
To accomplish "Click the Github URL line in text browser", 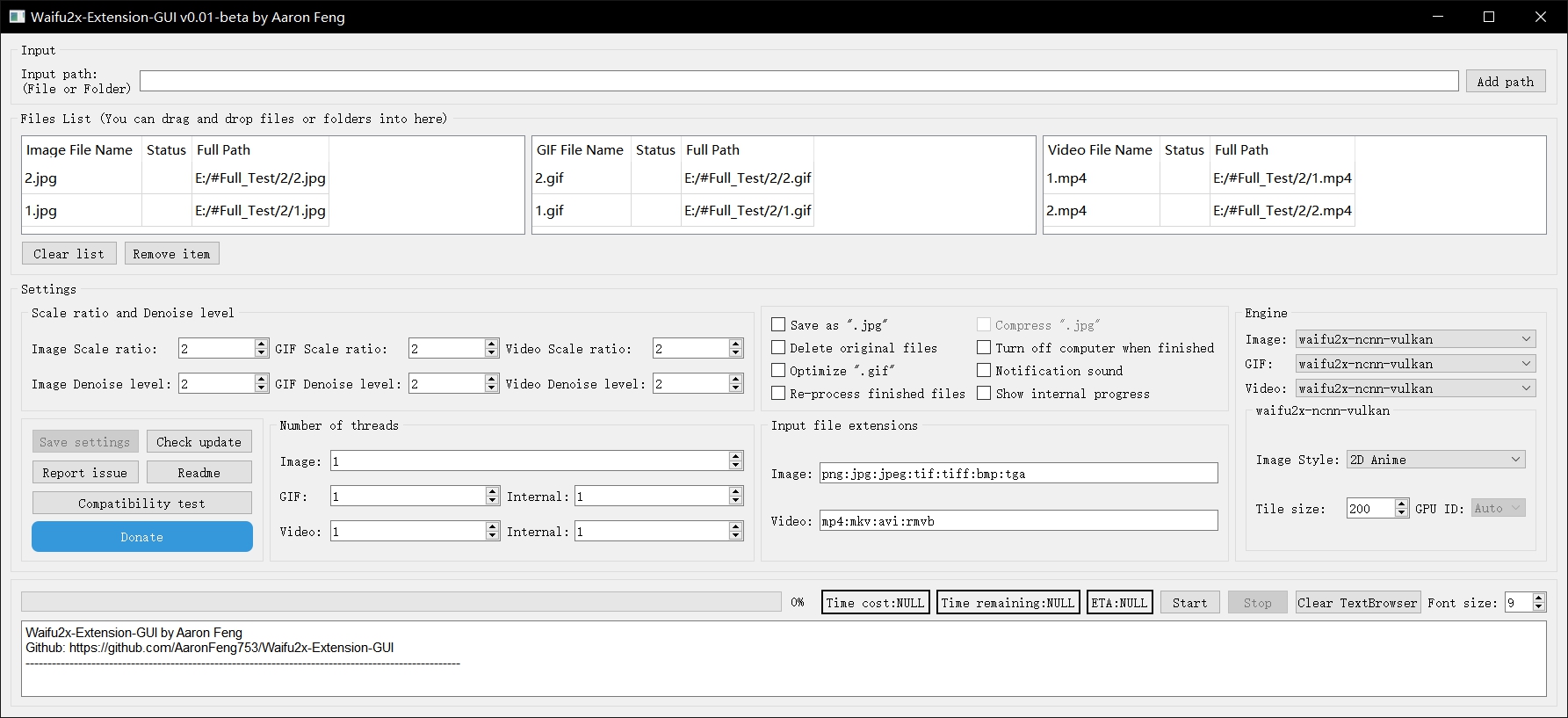I will (209, 648).
